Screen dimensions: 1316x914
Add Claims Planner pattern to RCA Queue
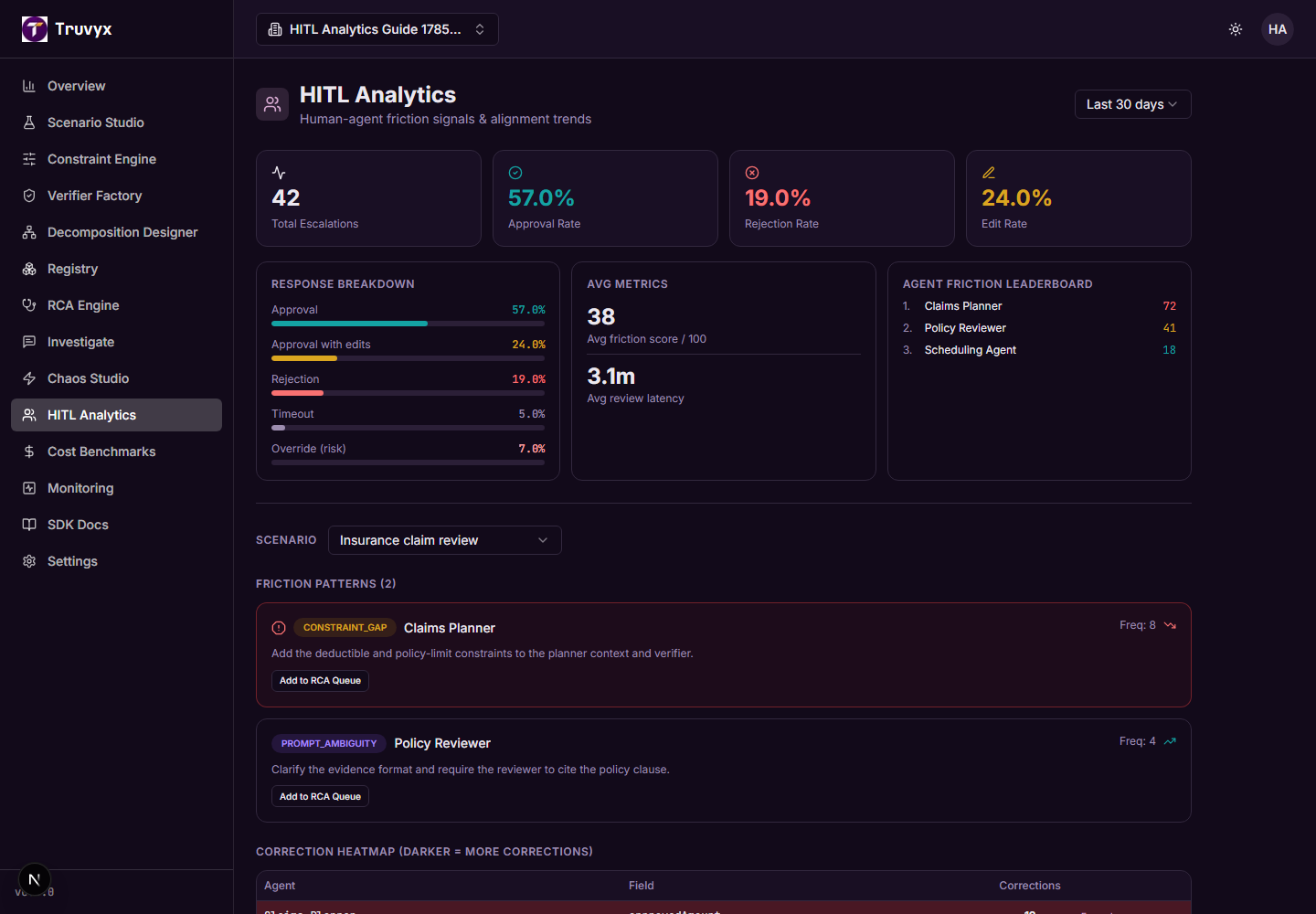[320, 680]
